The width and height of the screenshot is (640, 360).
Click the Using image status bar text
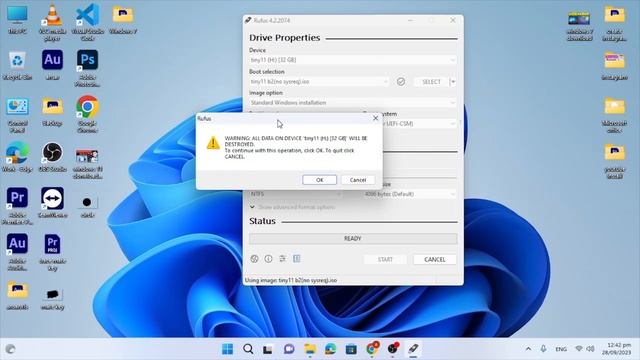[291, 280]
